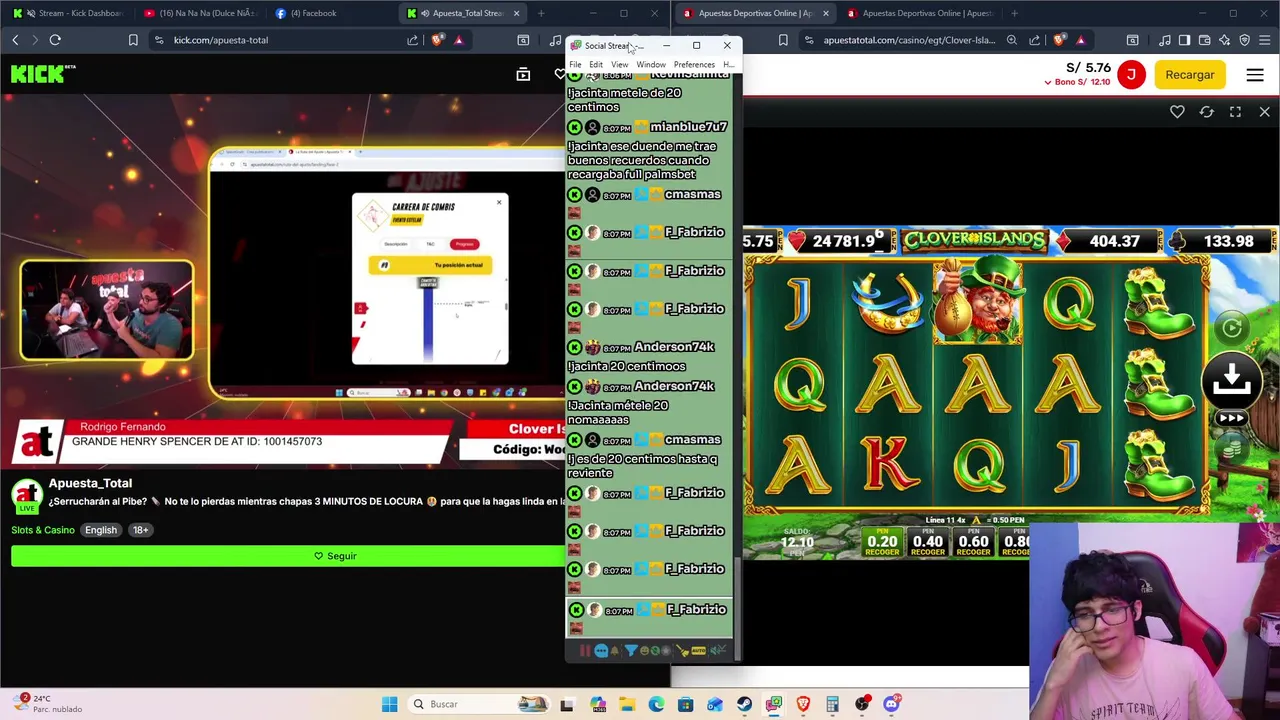The width and height of the screenshot is (1280, 720).
Task: Click the broom clear icon in Social Stream toolbar
Action: point(682,651)
